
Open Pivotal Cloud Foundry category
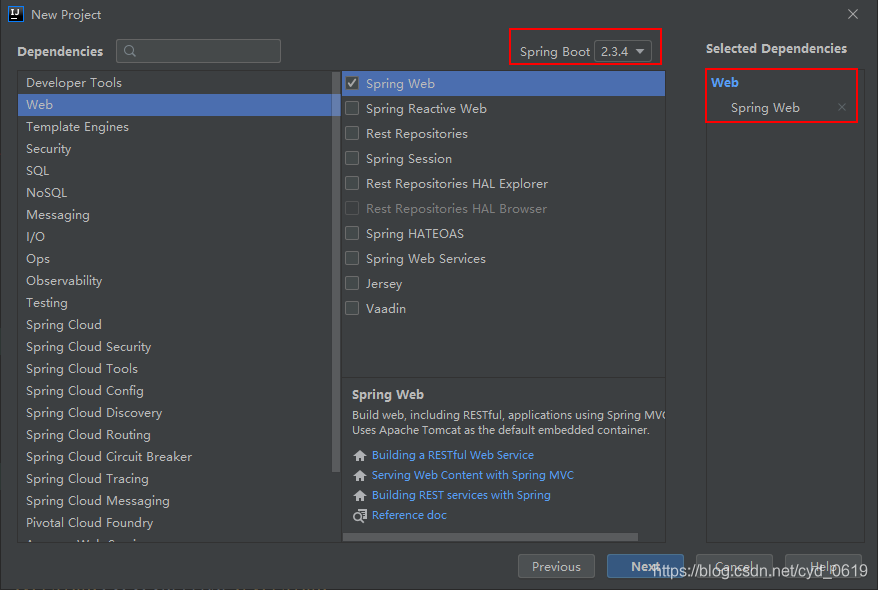pos(175,523)
